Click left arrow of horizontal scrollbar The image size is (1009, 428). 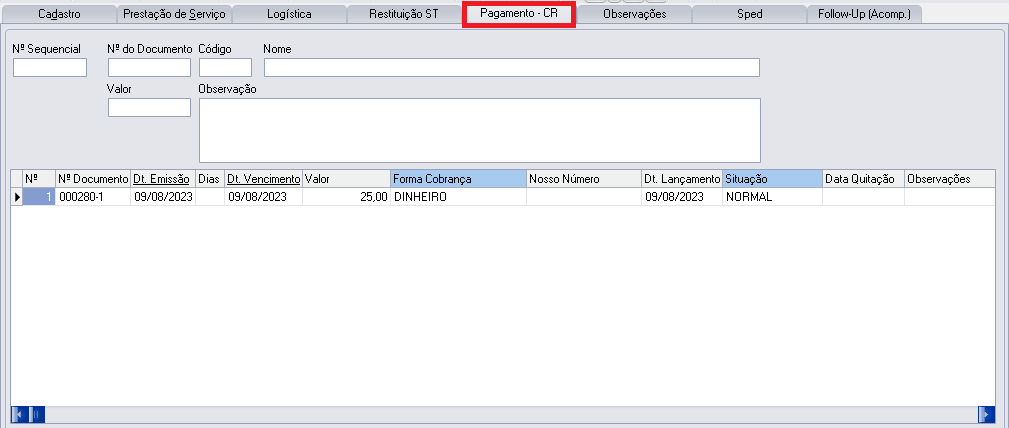point(17,414)
